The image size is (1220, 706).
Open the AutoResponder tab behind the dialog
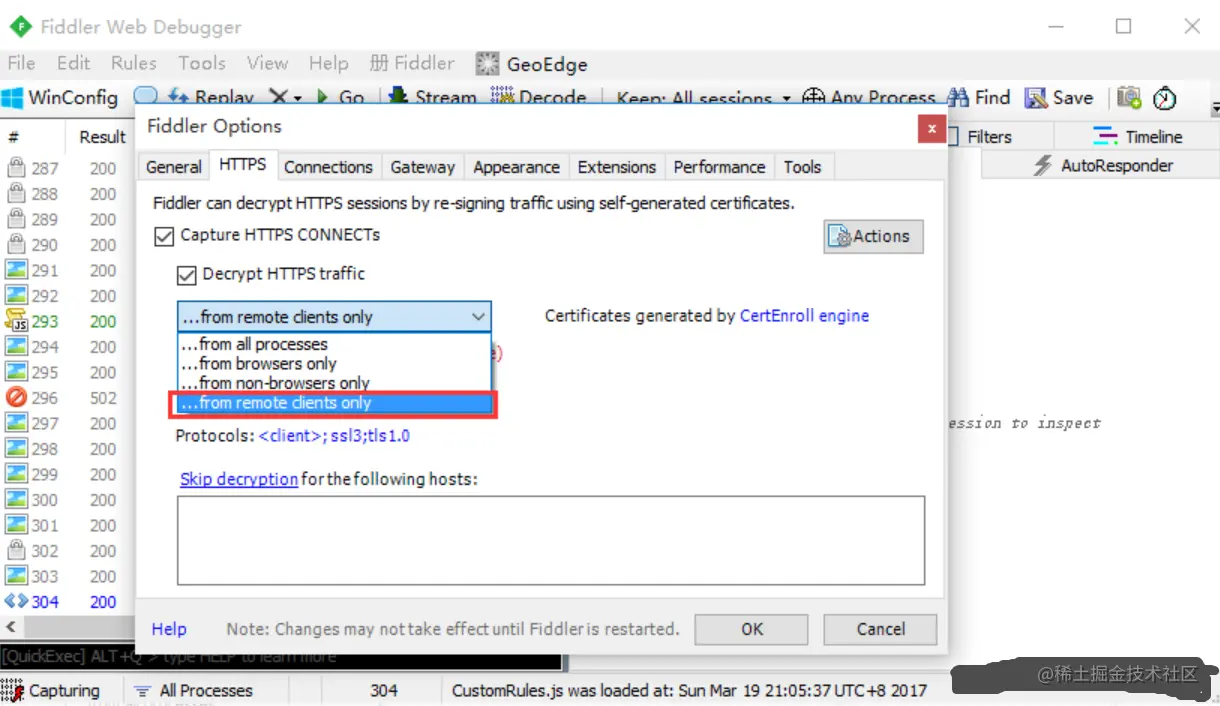tap(1104, 166)
